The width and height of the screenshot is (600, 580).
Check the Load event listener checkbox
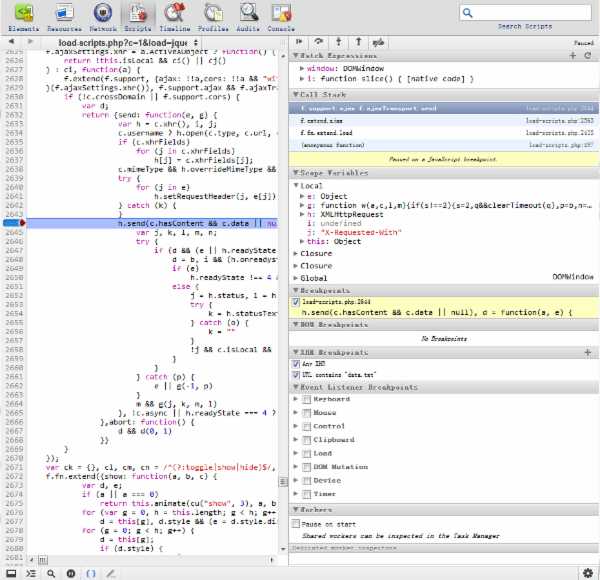[x=307, y=454]
